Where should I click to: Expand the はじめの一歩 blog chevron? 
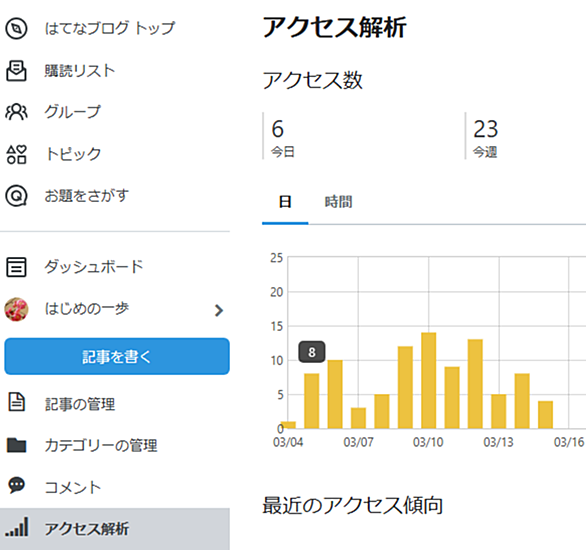[219, 310]
